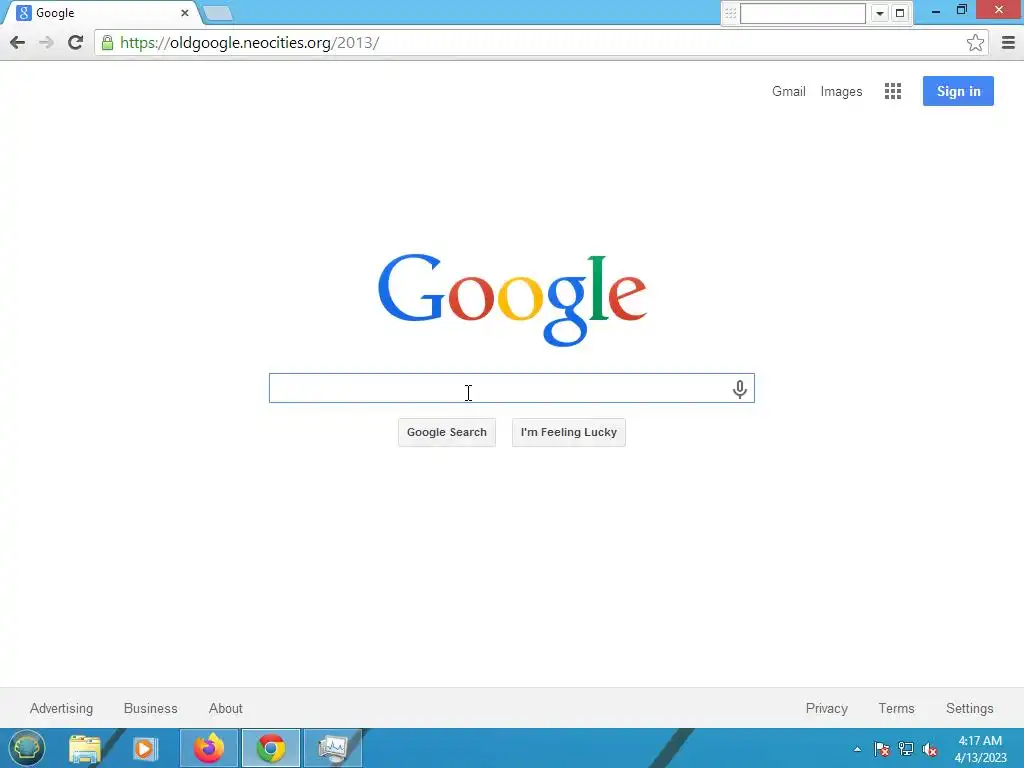
Task: Click the network tray icon
Action: pos(906,749)
